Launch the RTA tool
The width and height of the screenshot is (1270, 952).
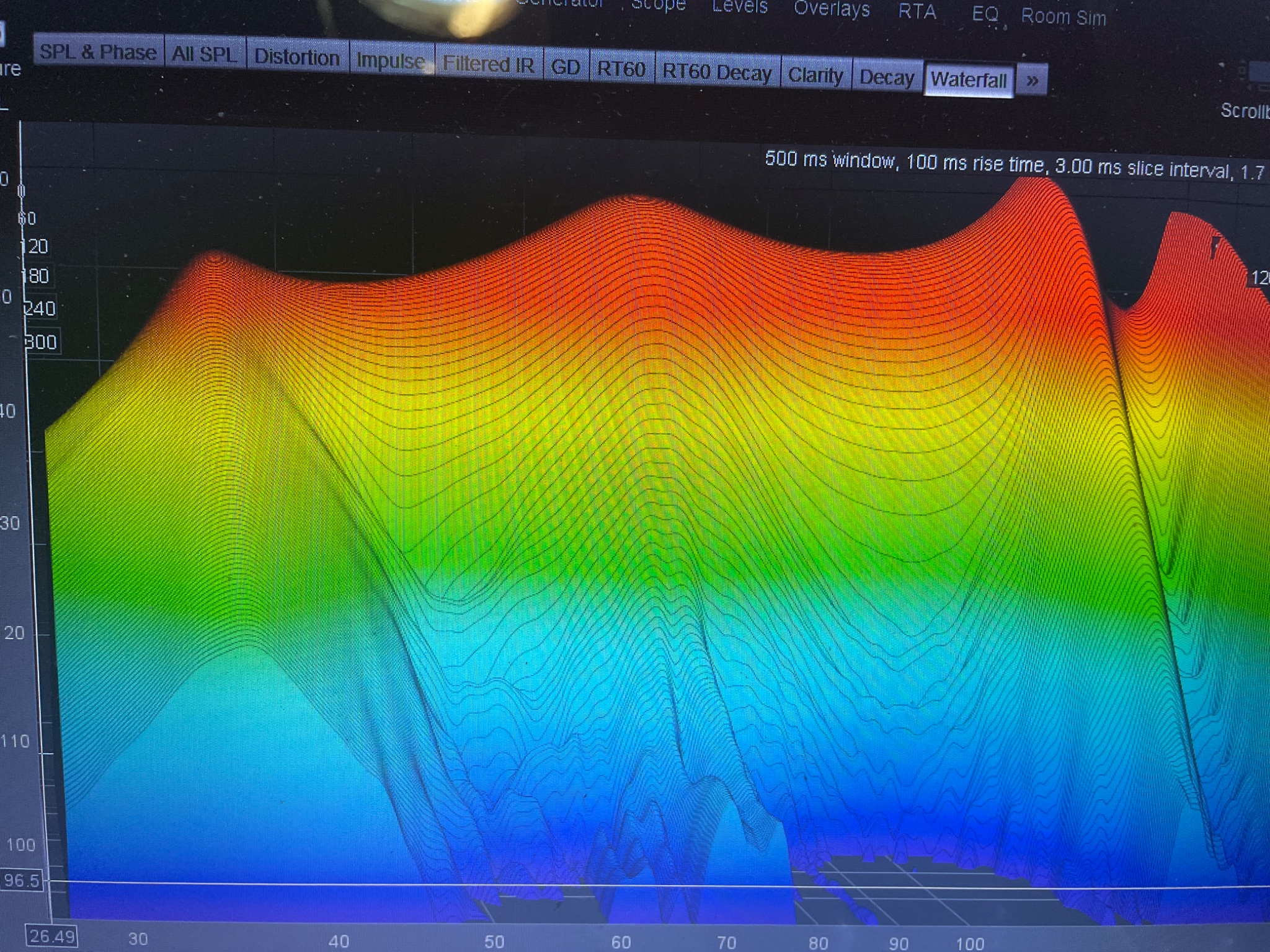pos(917,12)
